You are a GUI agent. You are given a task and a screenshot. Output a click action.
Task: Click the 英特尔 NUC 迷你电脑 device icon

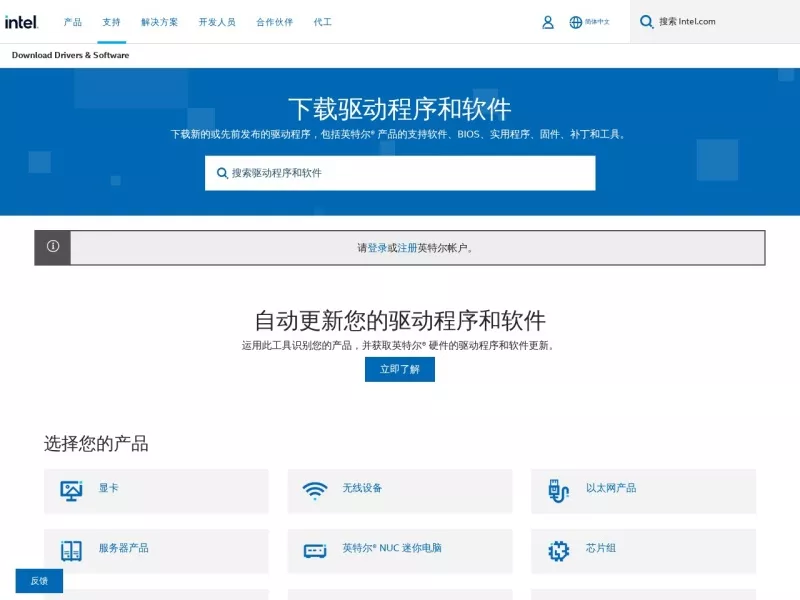315,551
